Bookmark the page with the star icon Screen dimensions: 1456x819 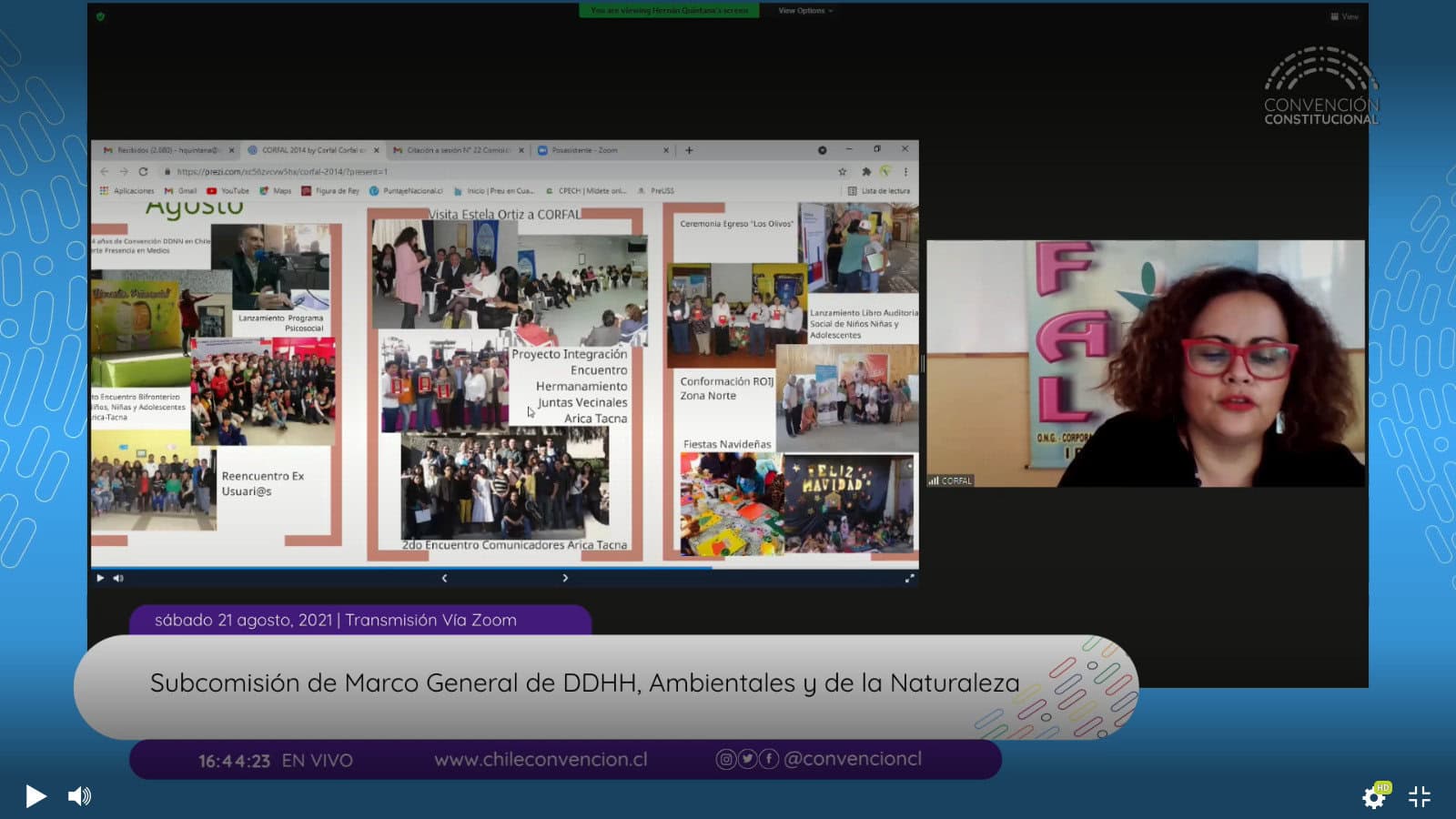[x=843, y=171]
